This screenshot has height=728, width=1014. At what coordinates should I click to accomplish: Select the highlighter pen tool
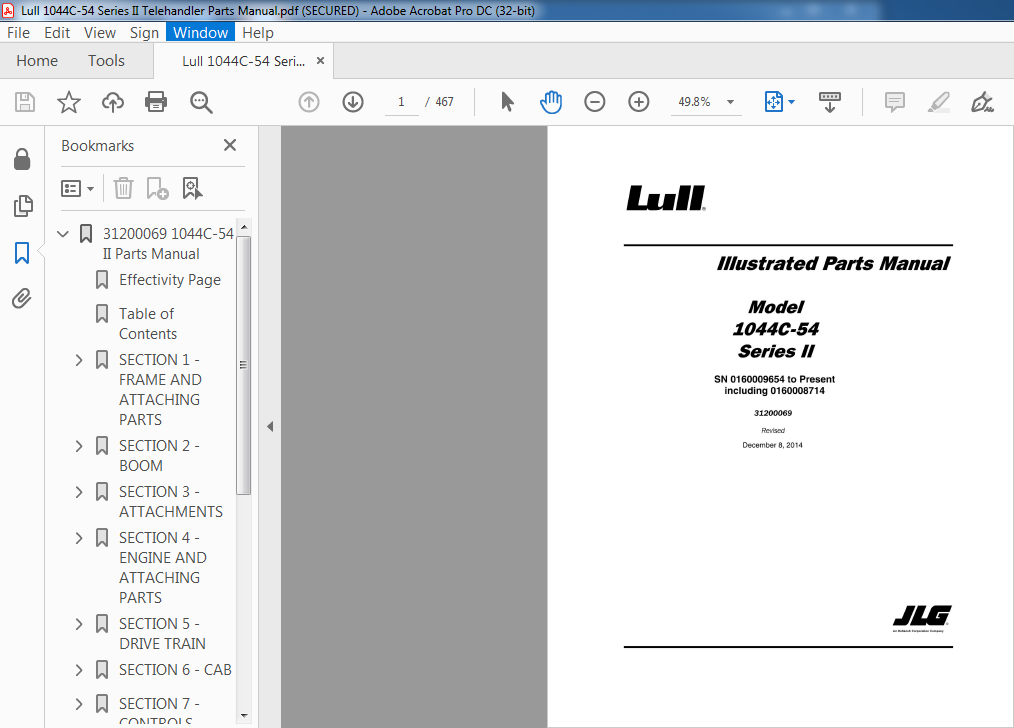click(938, 102)
